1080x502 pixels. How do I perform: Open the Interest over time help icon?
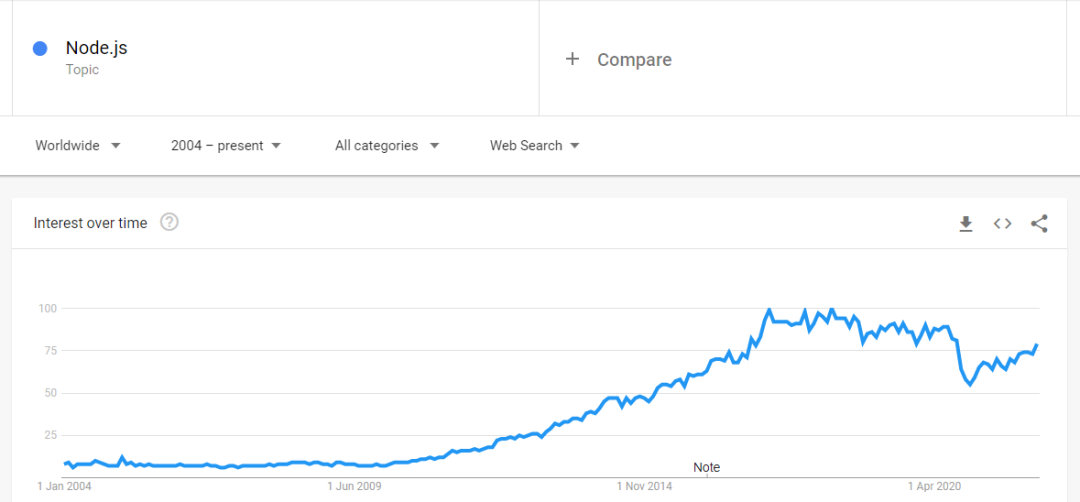170,223
